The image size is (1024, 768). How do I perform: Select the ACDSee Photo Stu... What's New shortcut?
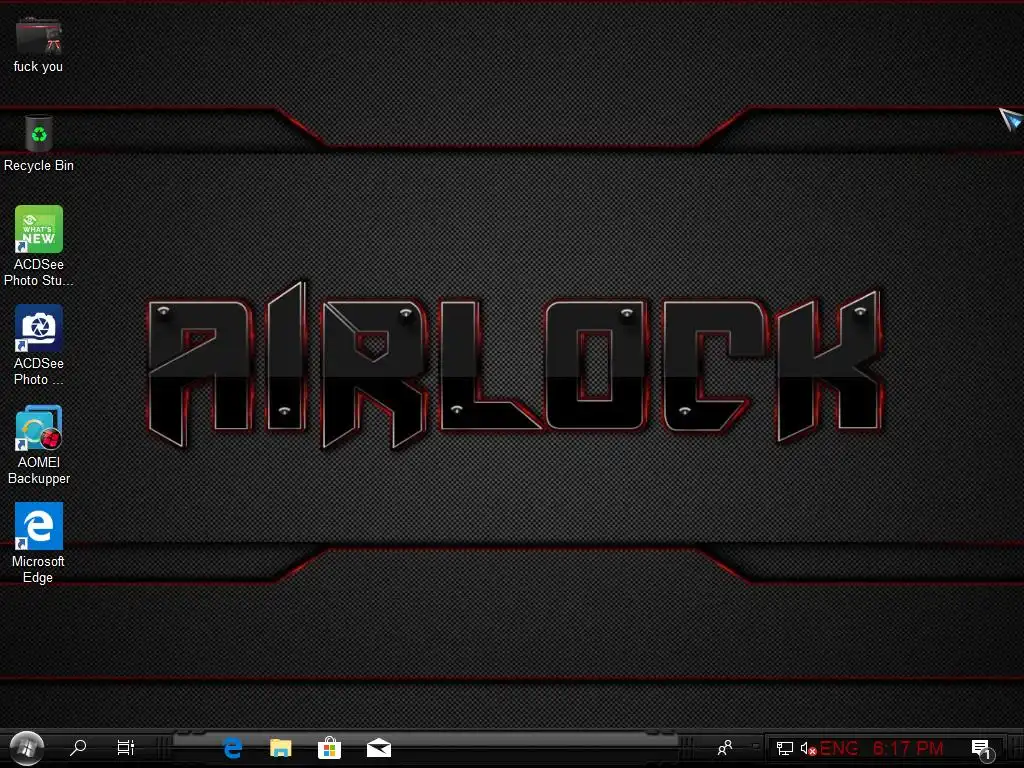click(39, 229)
